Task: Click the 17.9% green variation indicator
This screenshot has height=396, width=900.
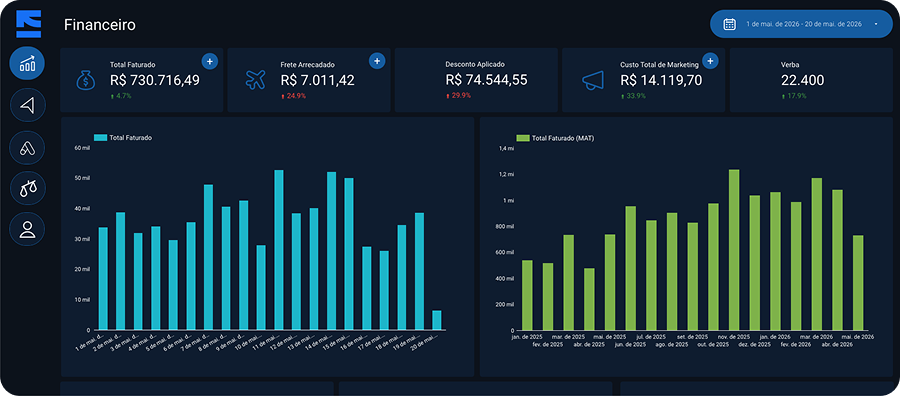Action: (x=794, y=96)
